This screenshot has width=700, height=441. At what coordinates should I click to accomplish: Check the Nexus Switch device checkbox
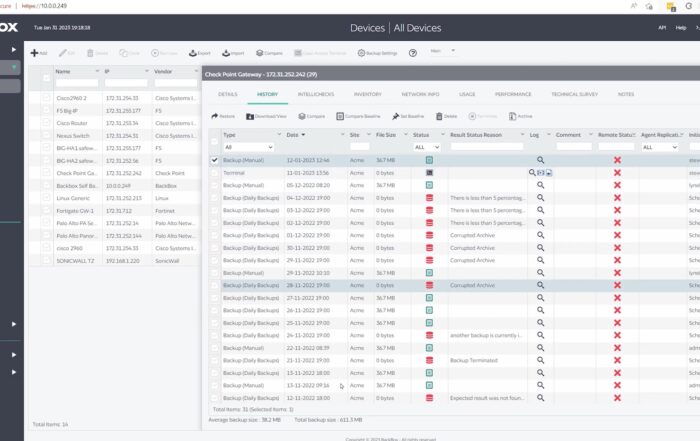[x=46, y=135]
